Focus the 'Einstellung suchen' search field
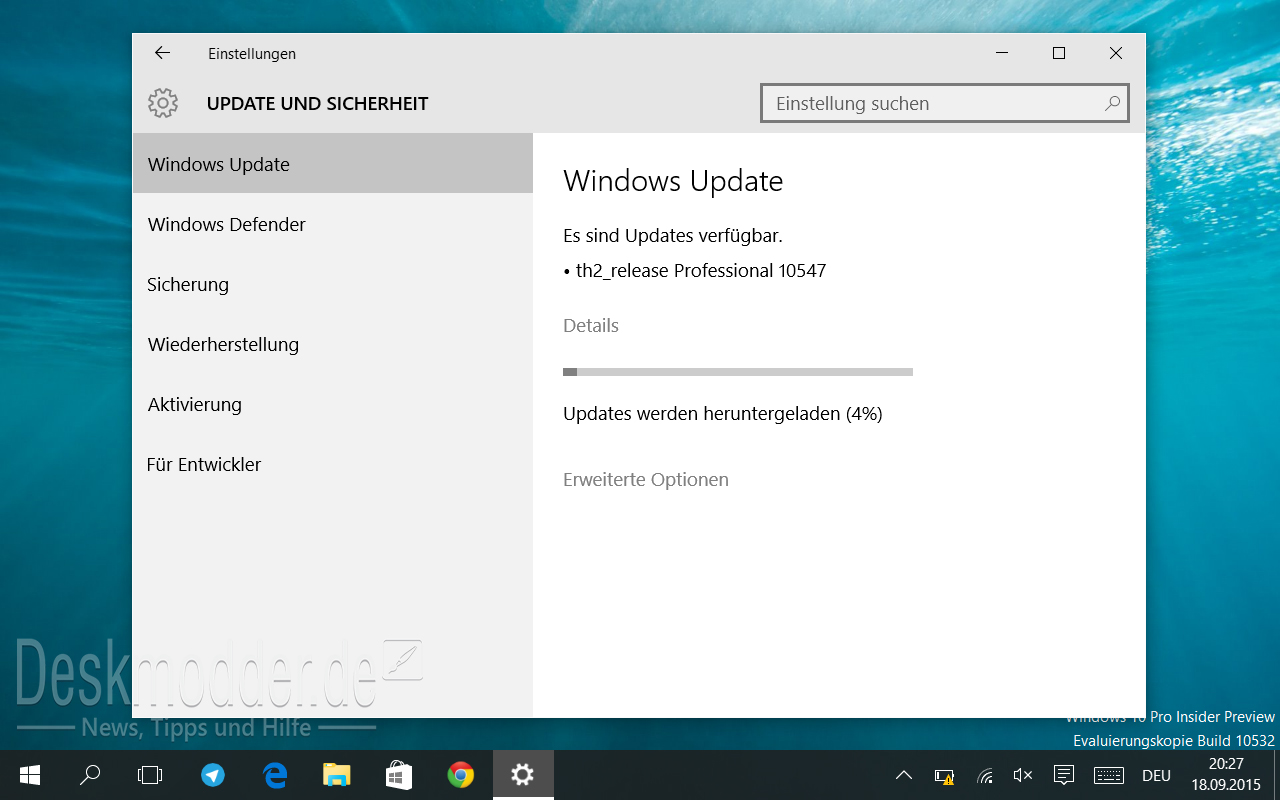1280x800 pixels. click(945, 103)
